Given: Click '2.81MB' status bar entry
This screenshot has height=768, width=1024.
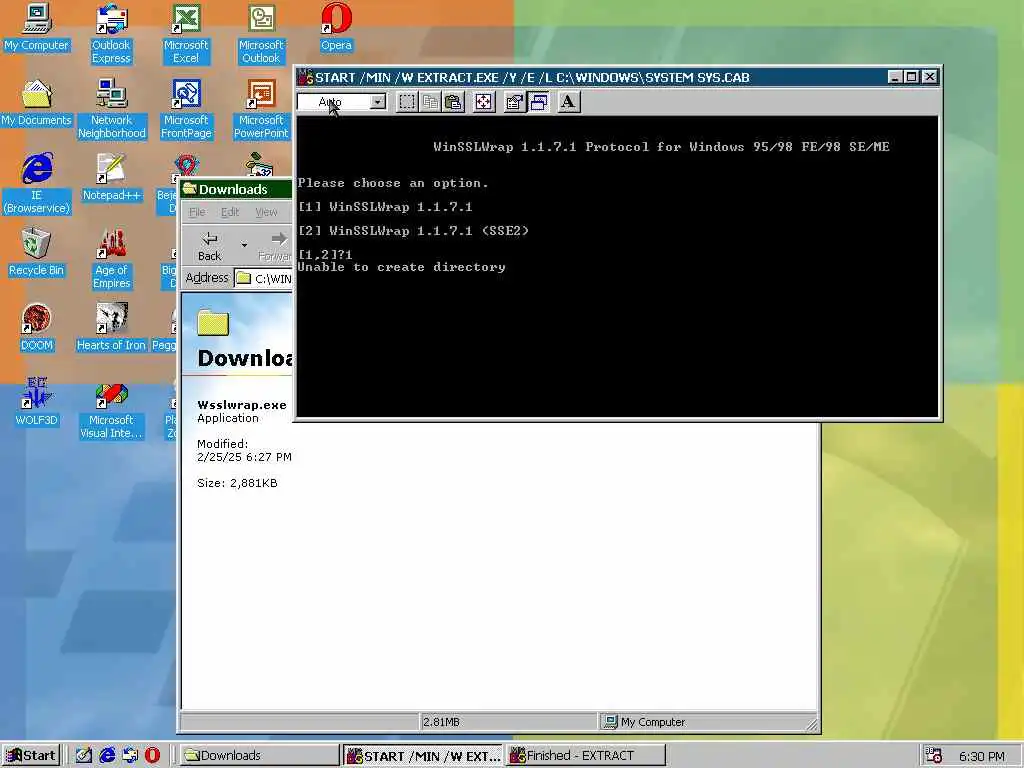Looking at the screenshot, I should 441,722.
